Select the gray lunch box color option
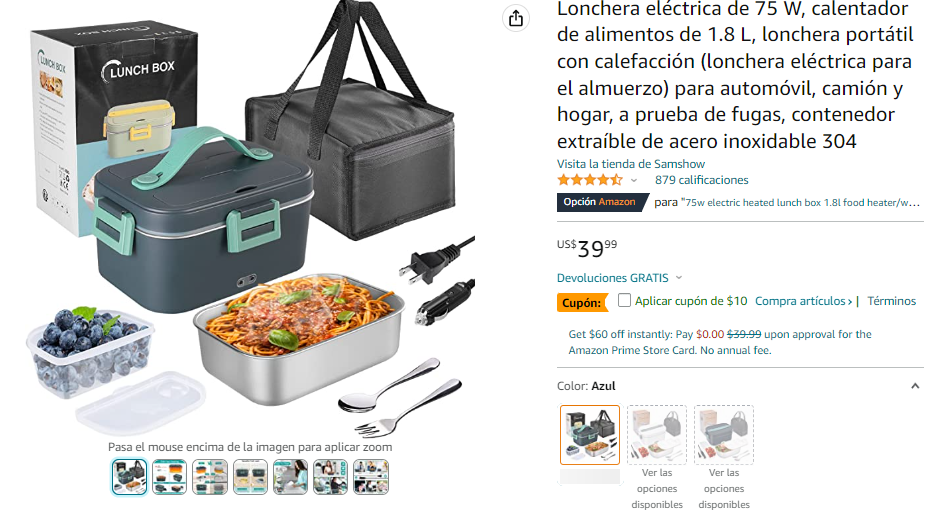This screenshot has width=936, height=518. [723, 435]
